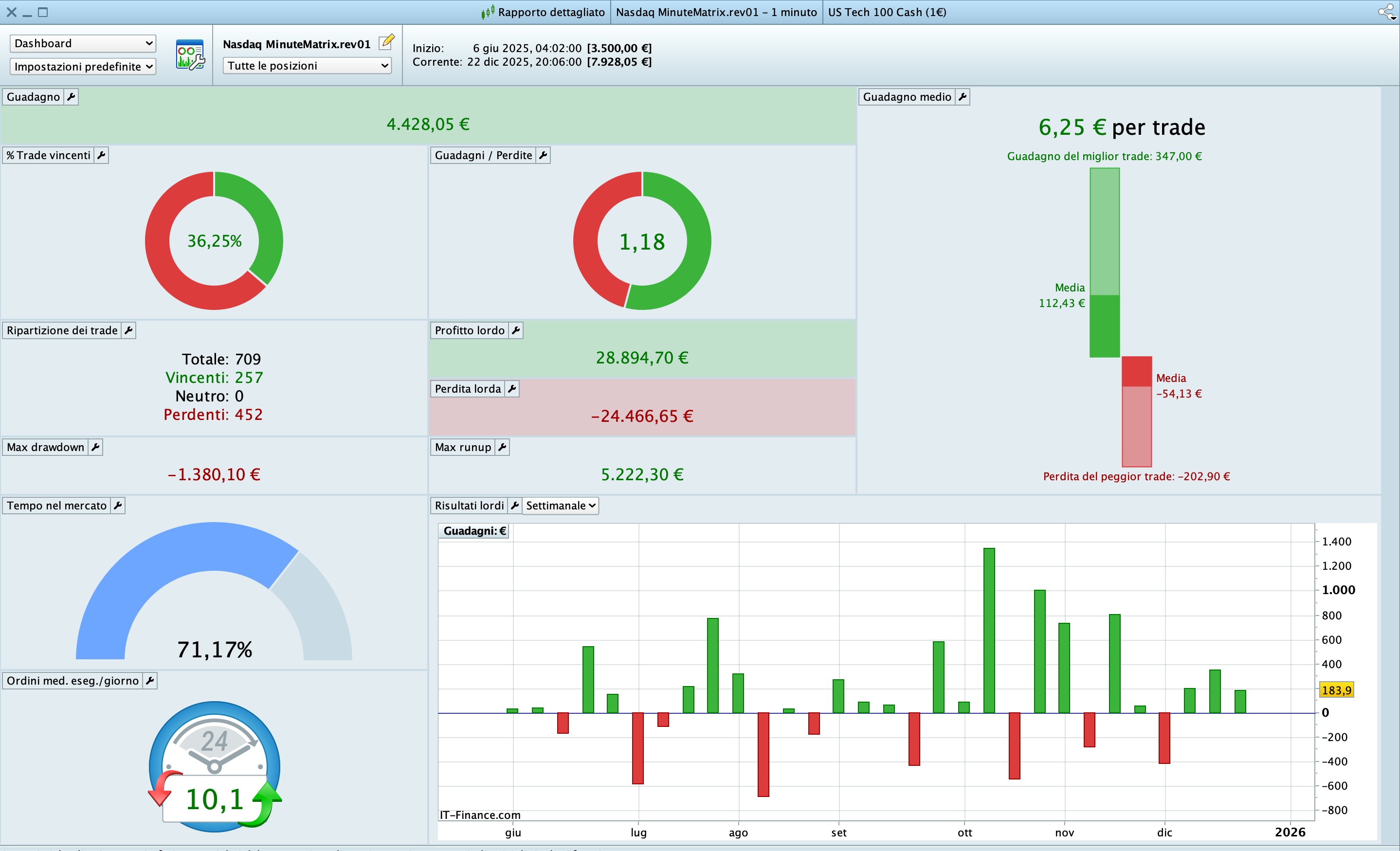The image size is (1400, 851).
Task: Click the Ripartizione dei trade label button
Action: 62,331
